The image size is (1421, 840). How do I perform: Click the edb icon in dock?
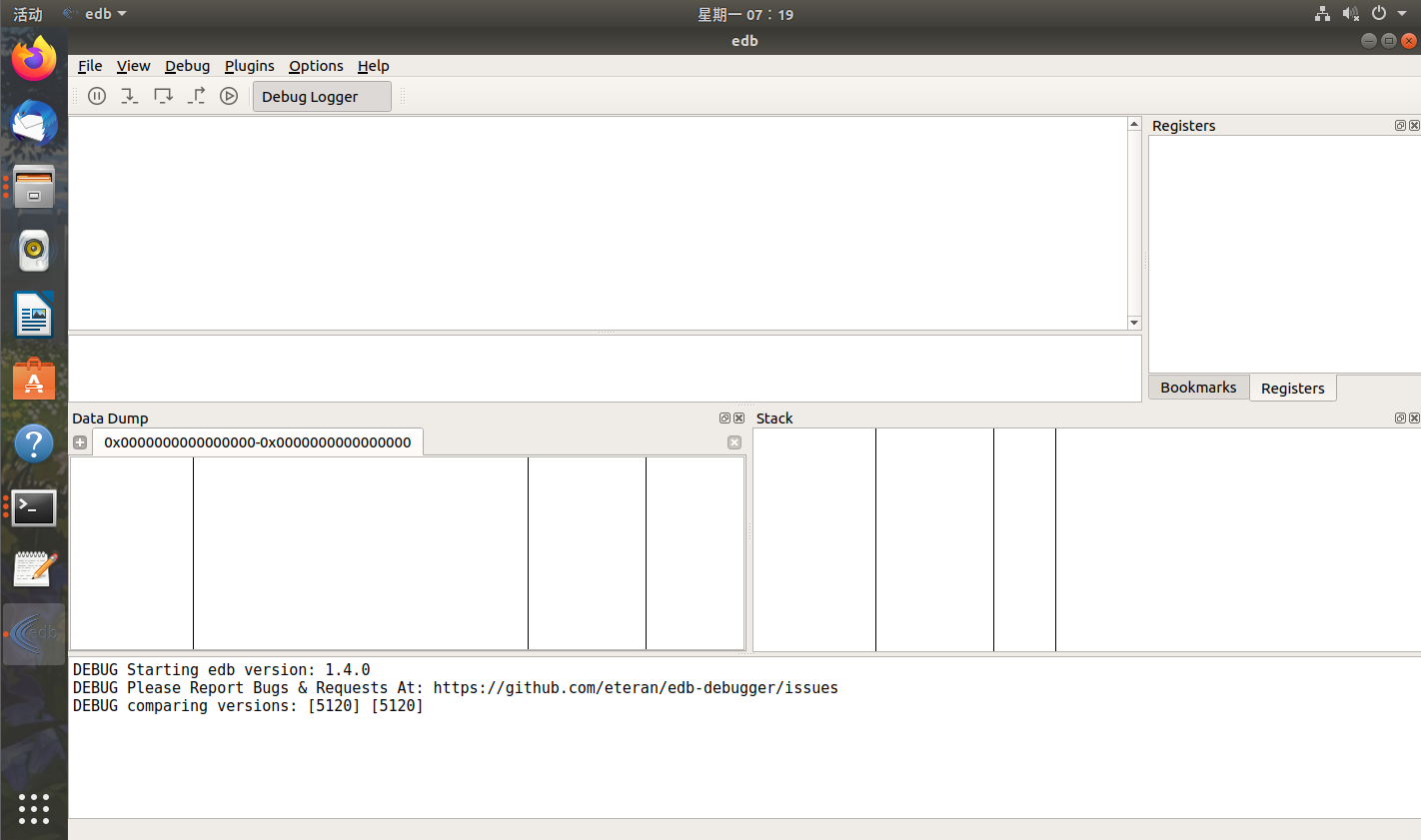click(x=34, y=633)
